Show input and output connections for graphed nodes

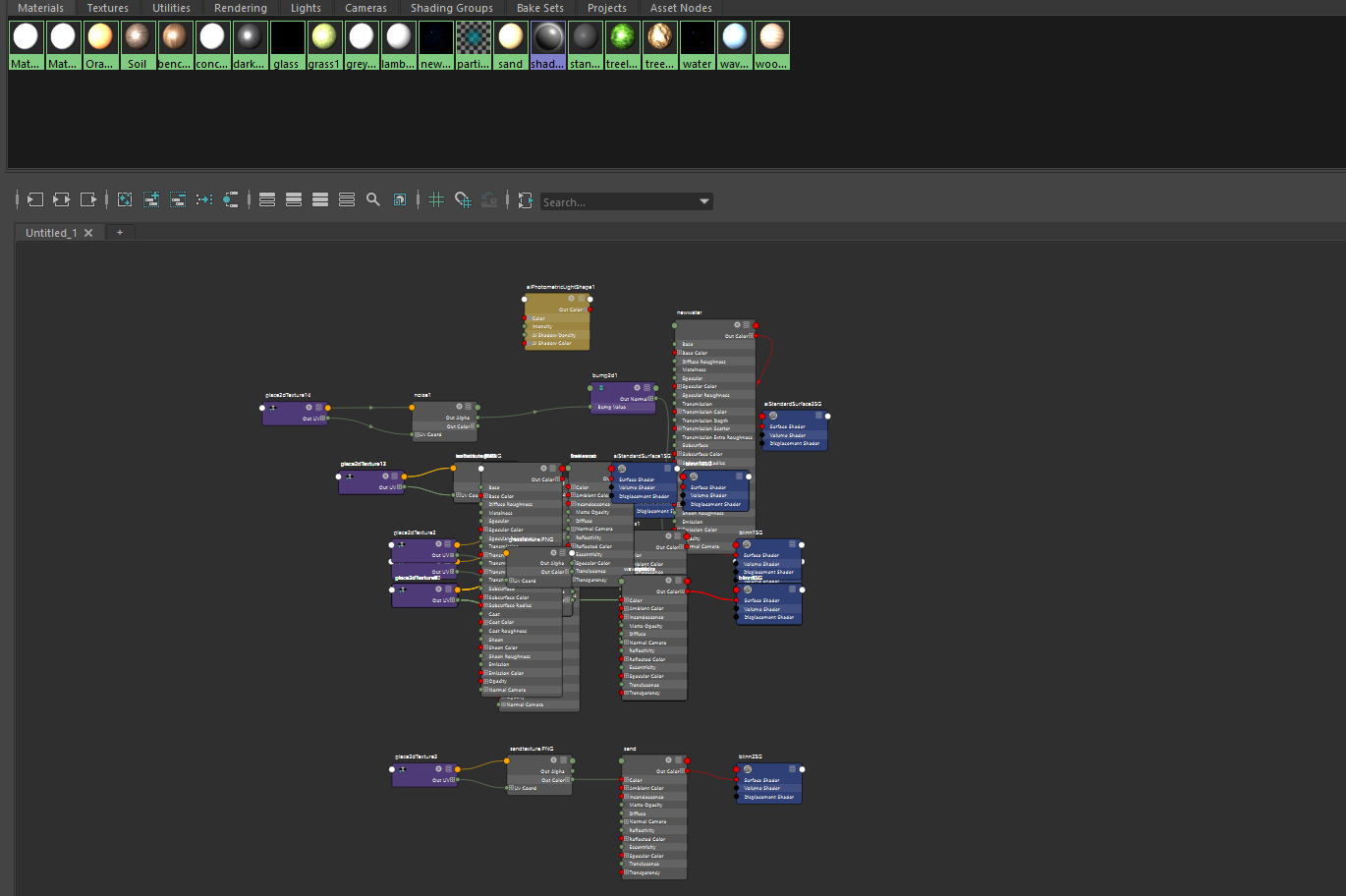[x=61, y=199]
